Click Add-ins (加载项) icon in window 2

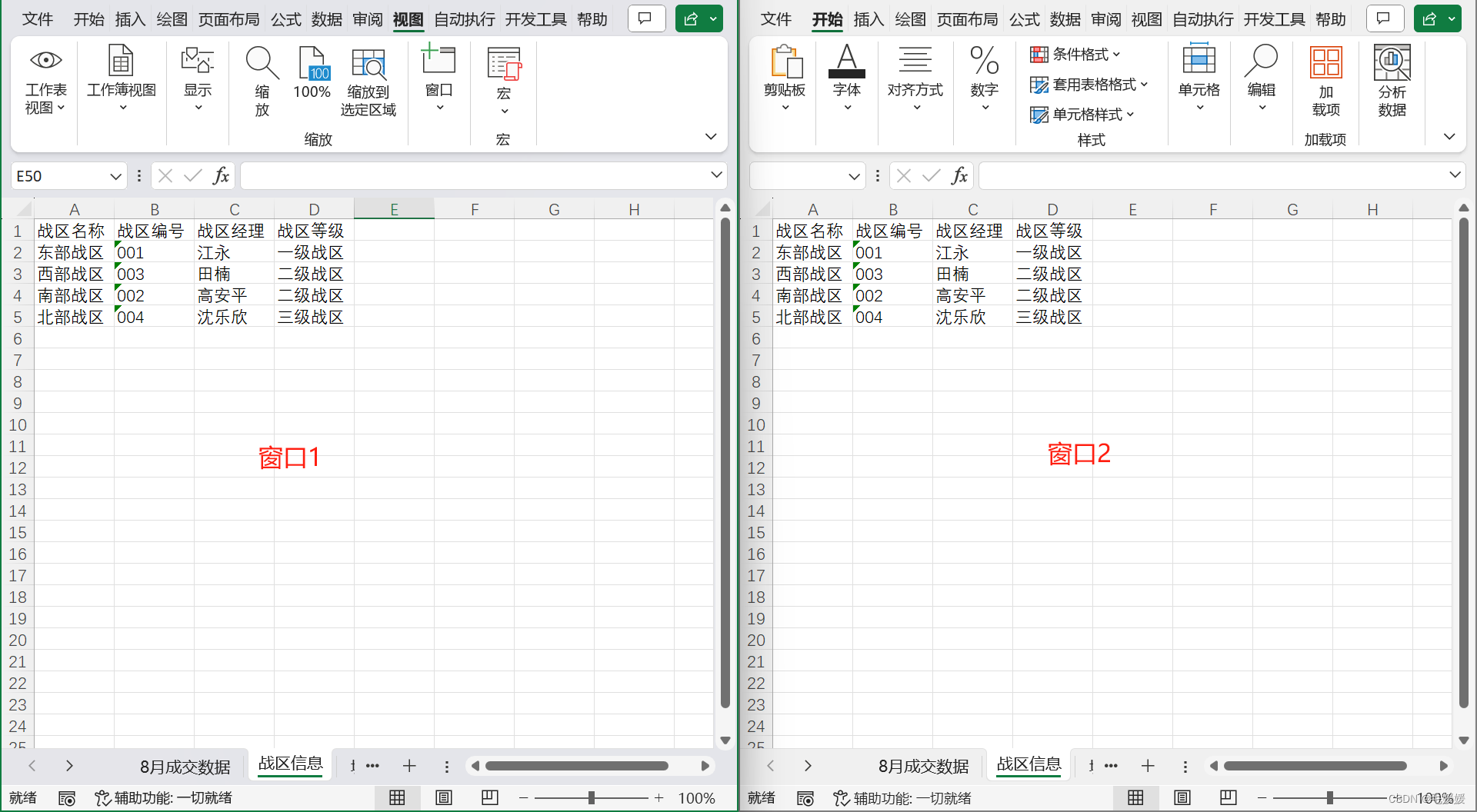(x=1326, y=81)
